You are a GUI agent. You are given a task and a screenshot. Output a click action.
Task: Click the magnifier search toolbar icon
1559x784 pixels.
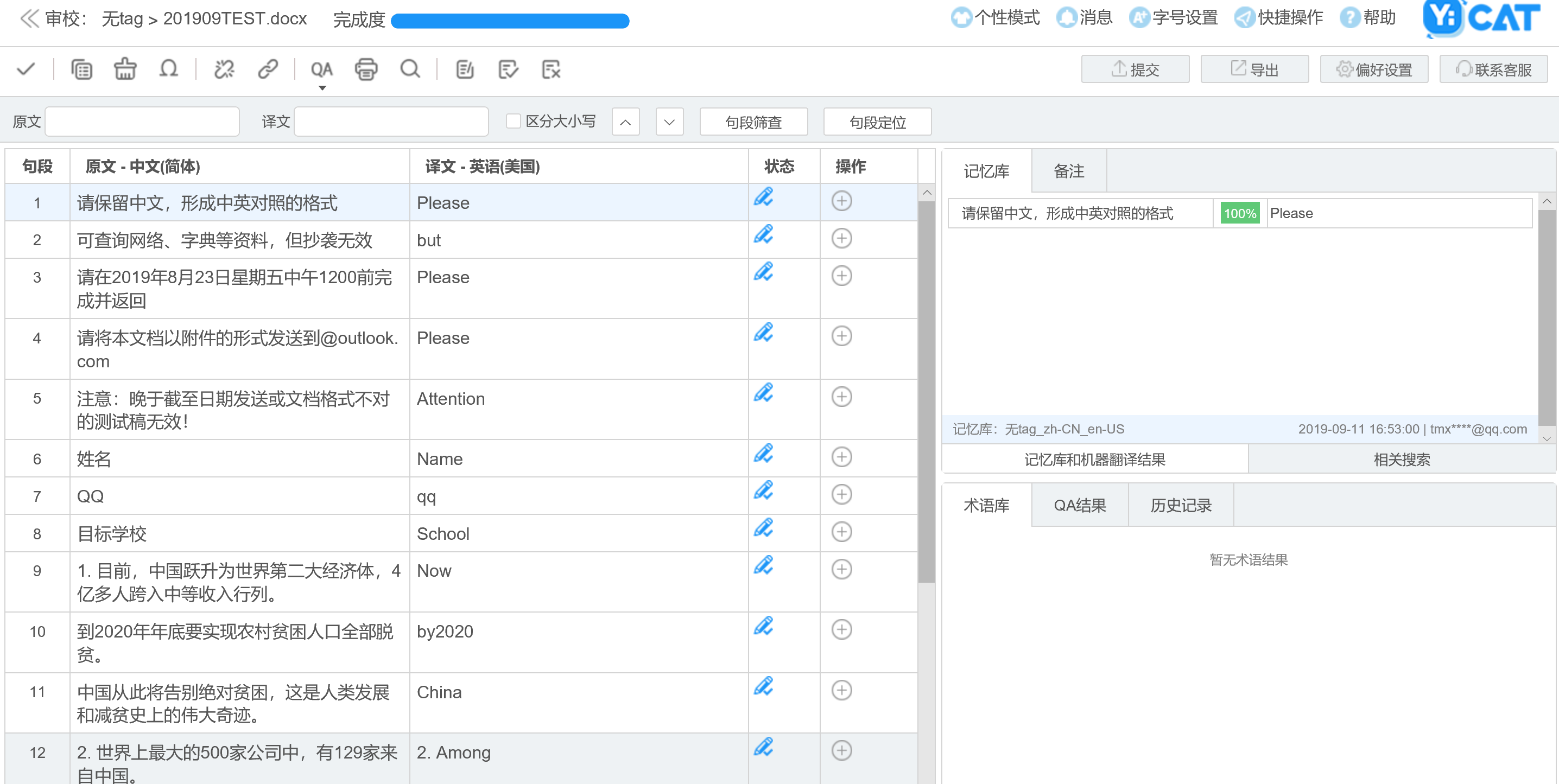point(410,69)
